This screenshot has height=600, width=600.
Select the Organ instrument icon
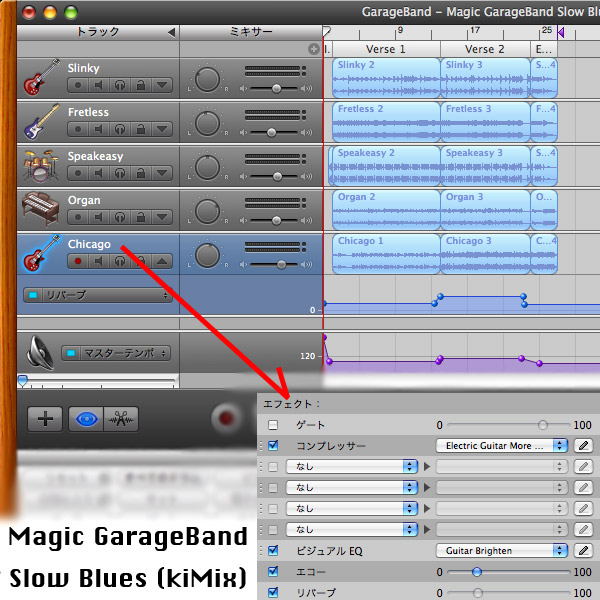41,209
